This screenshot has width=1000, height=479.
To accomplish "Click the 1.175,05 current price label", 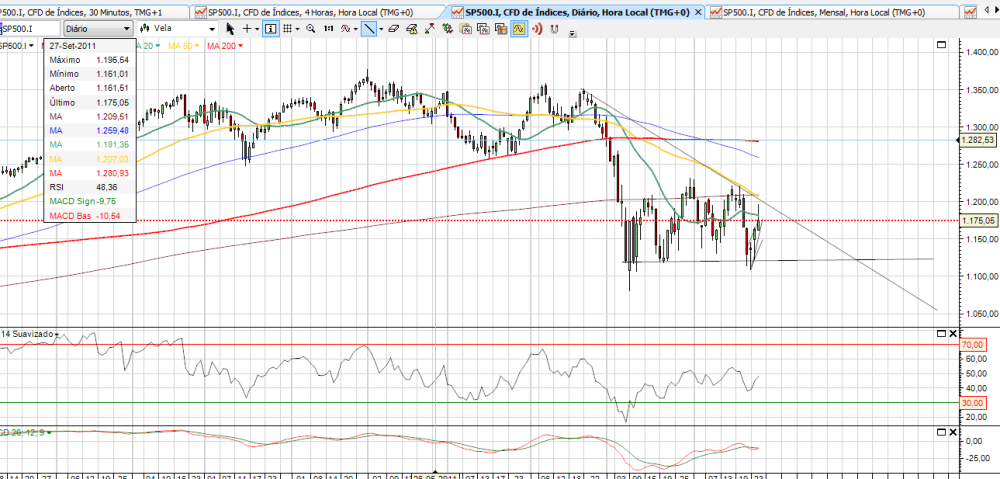I will [980, 221].
